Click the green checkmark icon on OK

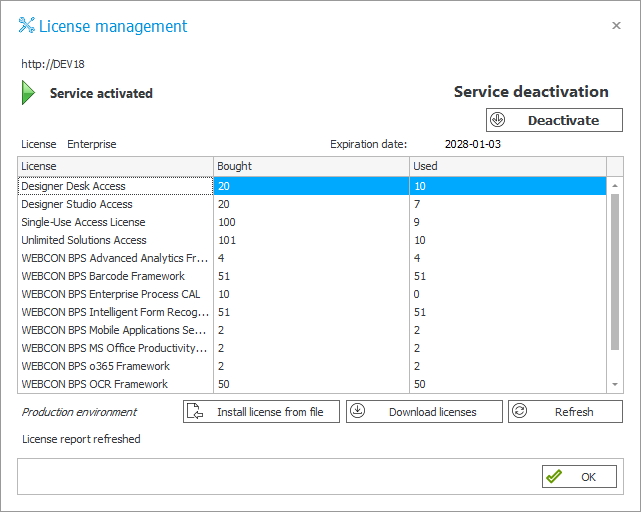[554, 476]
